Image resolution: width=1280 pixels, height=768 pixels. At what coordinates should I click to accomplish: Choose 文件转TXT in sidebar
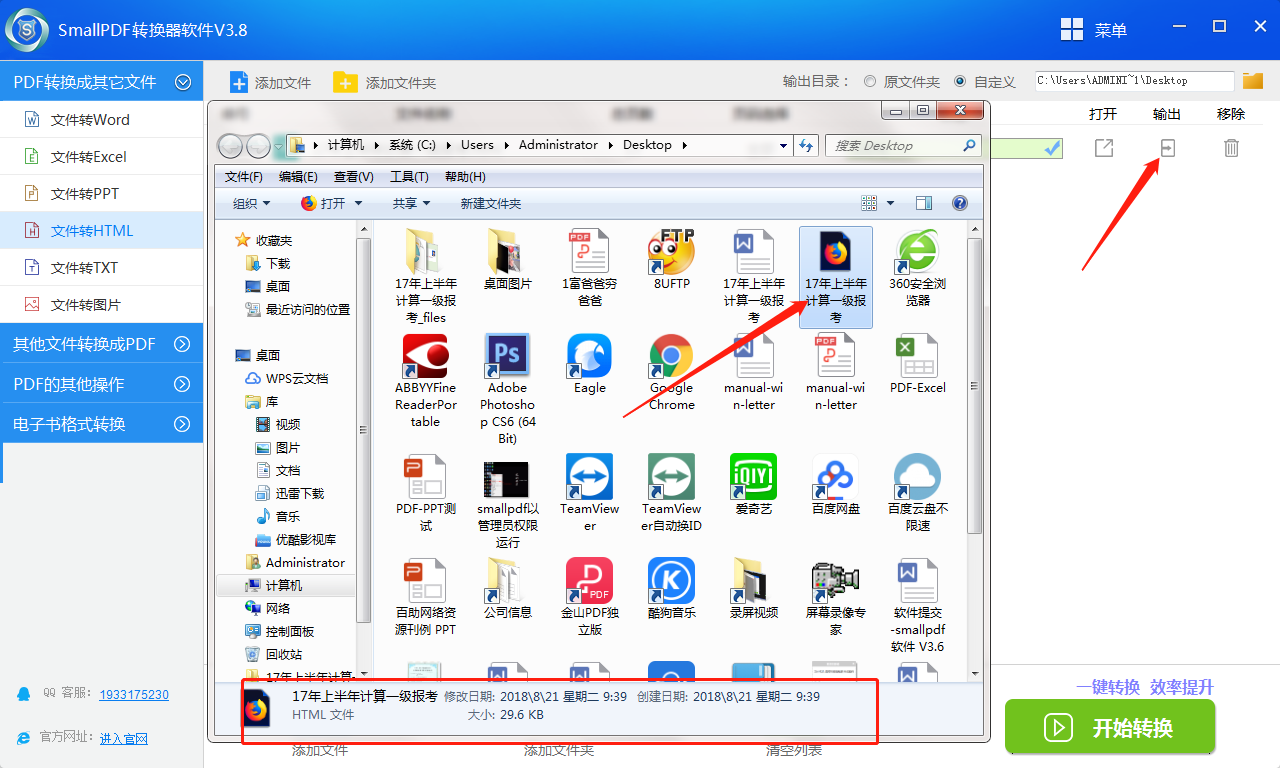coord(102,268)
